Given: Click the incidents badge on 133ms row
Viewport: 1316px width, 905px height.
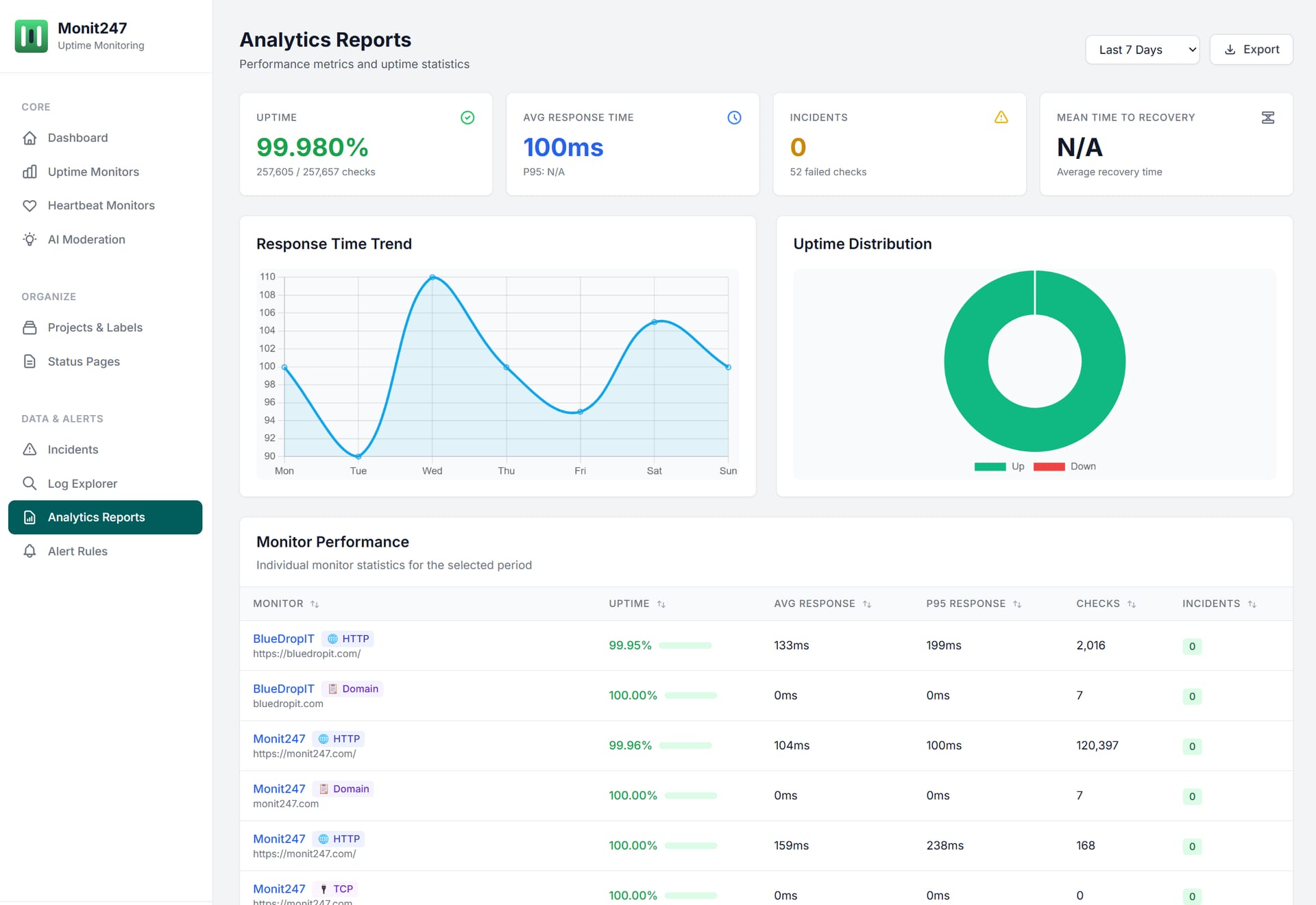Looking at the screenshot, I should (x=1192, y=646).
